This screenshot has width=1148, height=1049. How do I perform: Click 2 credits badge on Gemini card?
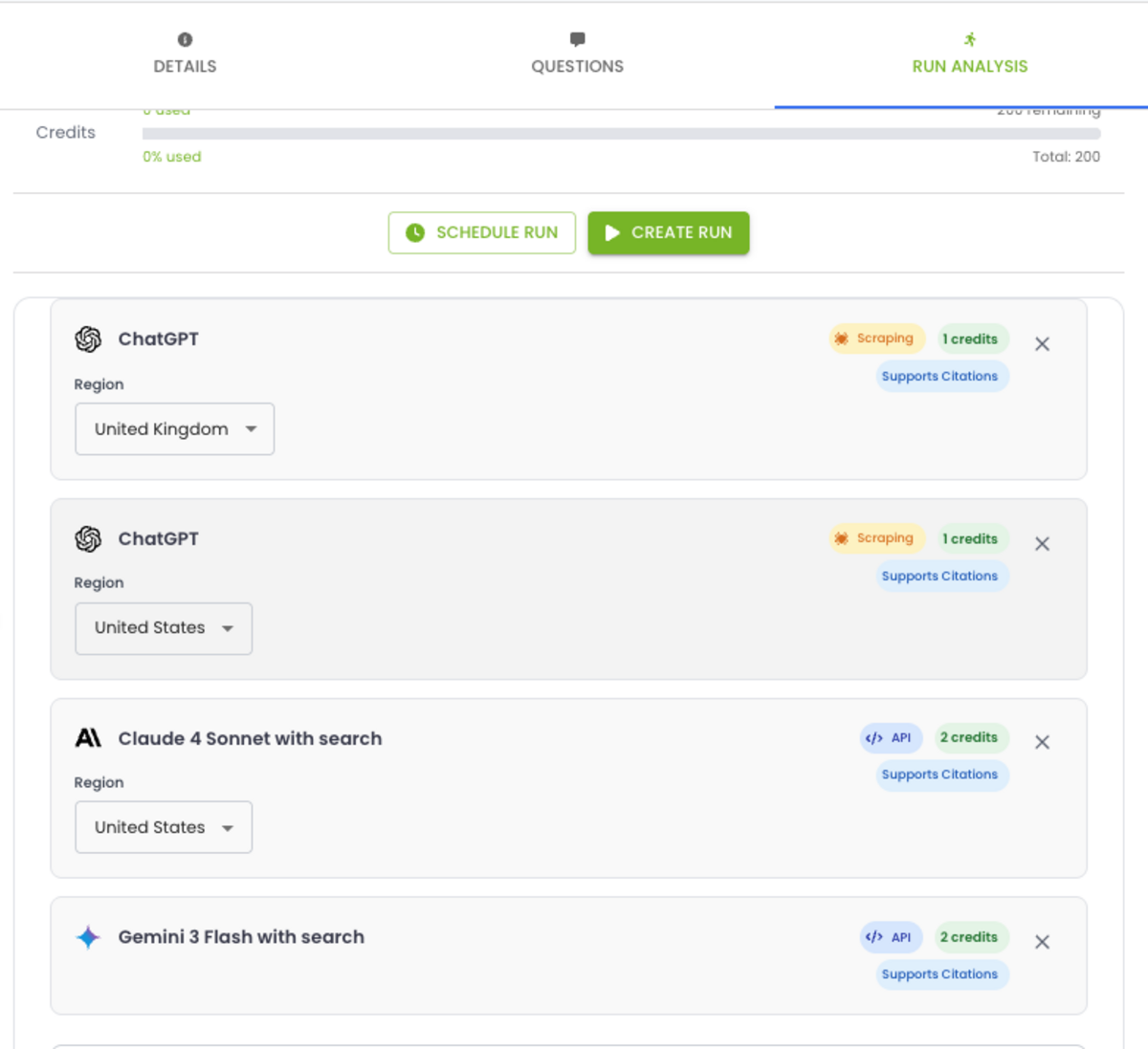coord(971,937)
